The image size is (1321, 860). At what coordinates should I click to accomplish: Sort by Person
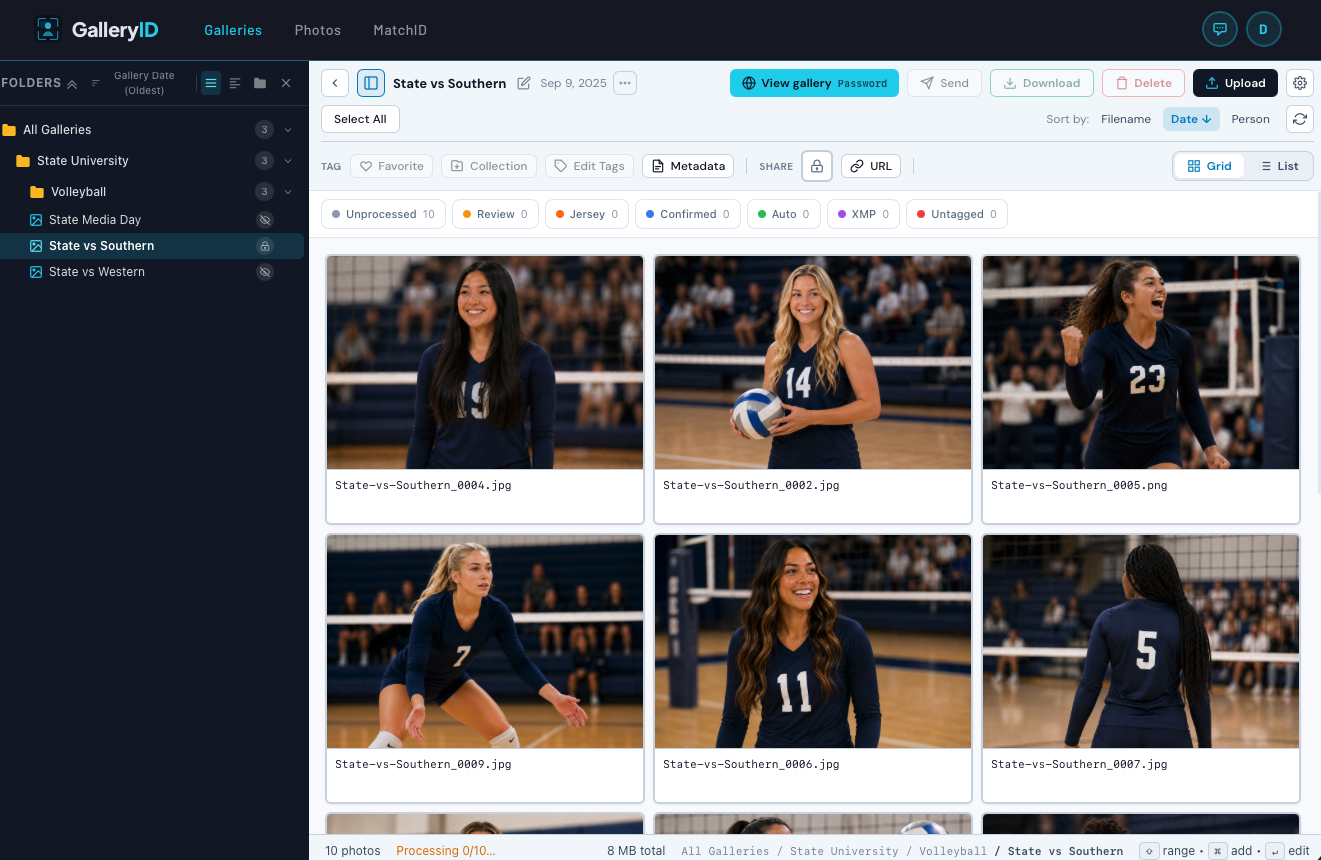pyautogui.click(x=1250, y=119)
